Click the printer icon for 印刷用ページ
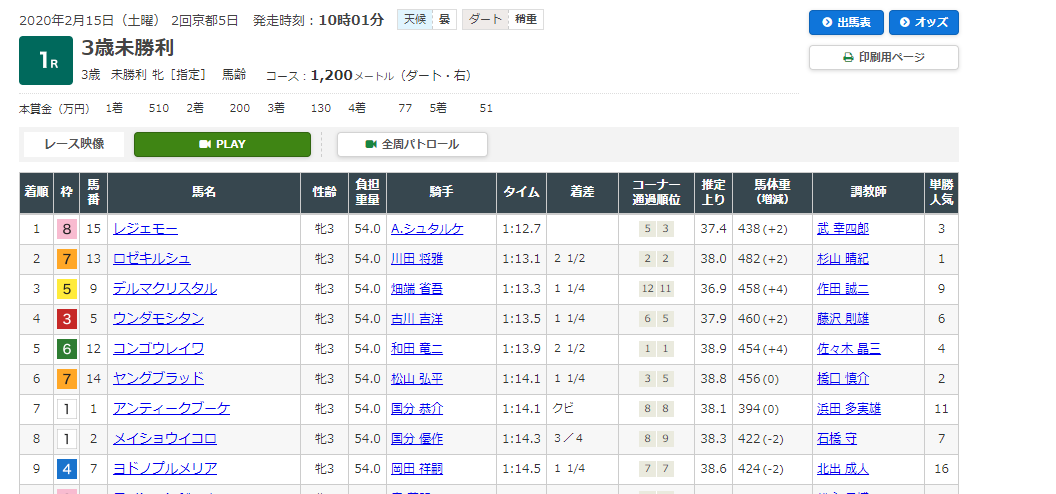The image size is (1056, 494). (x=848, y=58)
